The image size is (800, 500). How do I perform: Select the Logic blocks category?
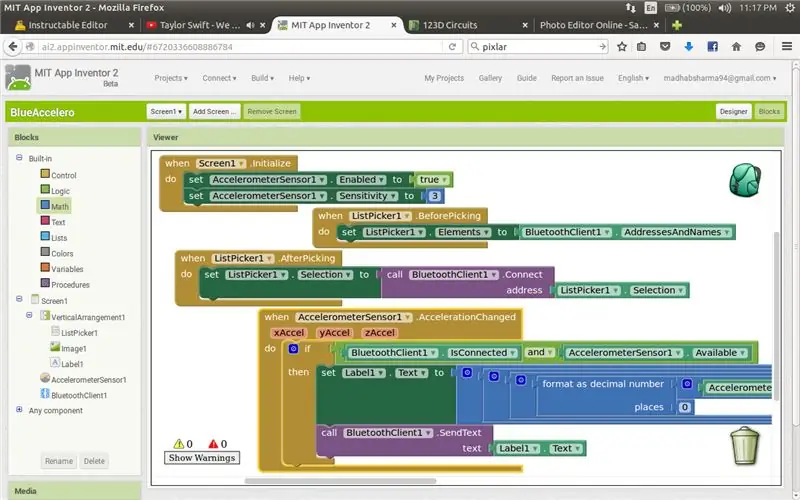click(55, 191)
